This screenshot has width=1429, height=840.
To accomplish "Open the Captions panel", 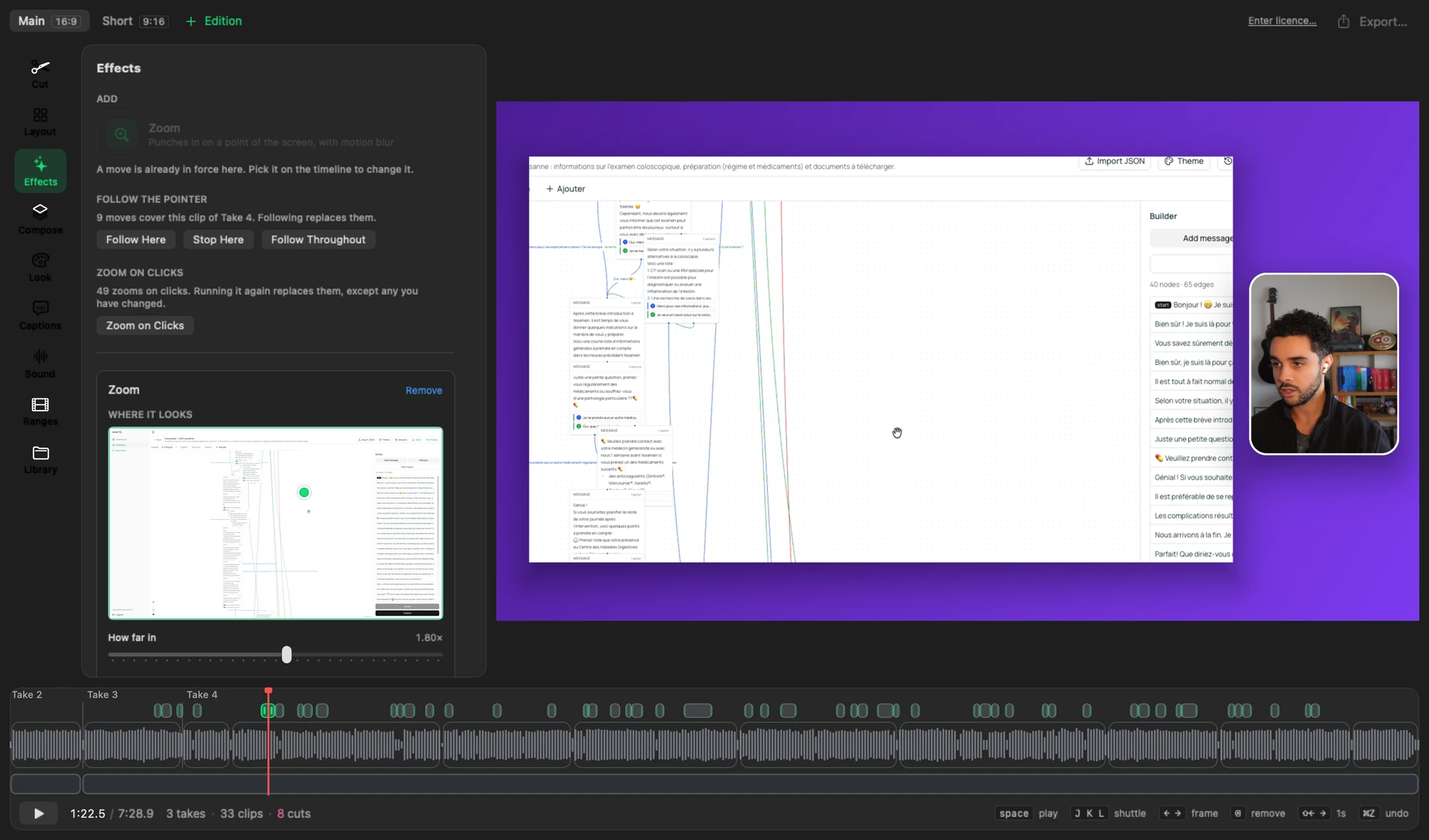I will 40,315.
